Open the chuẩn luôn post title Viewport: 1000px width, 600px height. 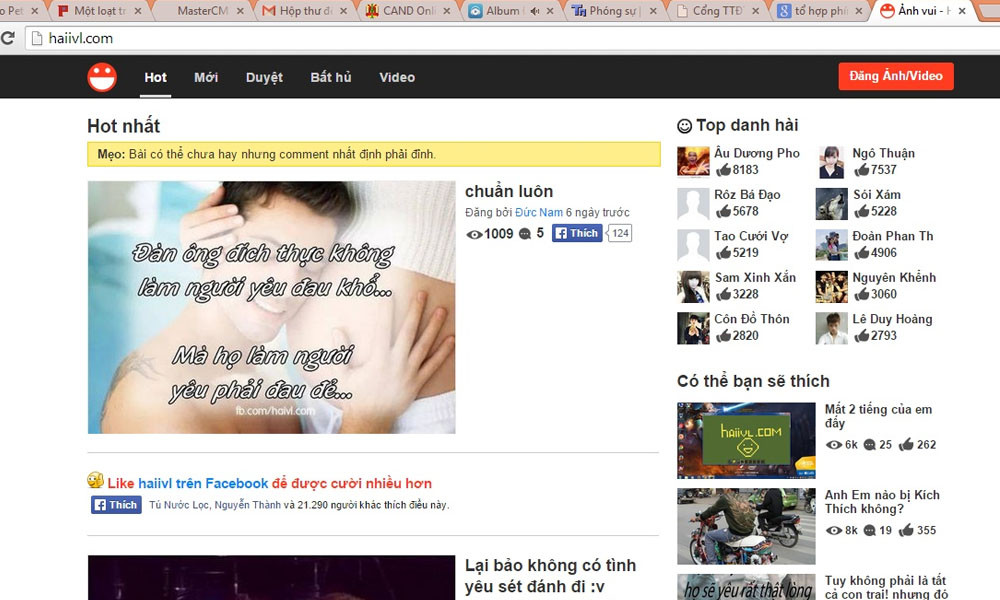[x=509, y=191]
